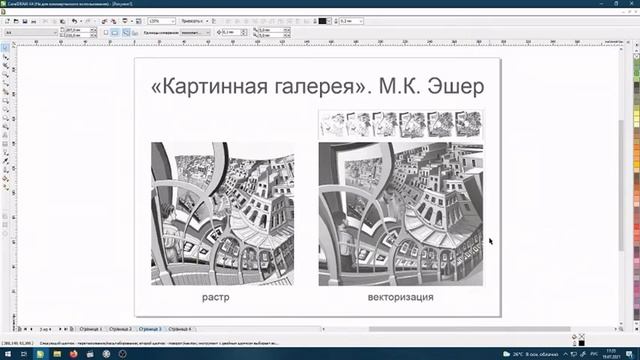Click the black outline color swatch in the toolbar
The width and height of the screenshot is (640, 360).
tap(322, 21)
